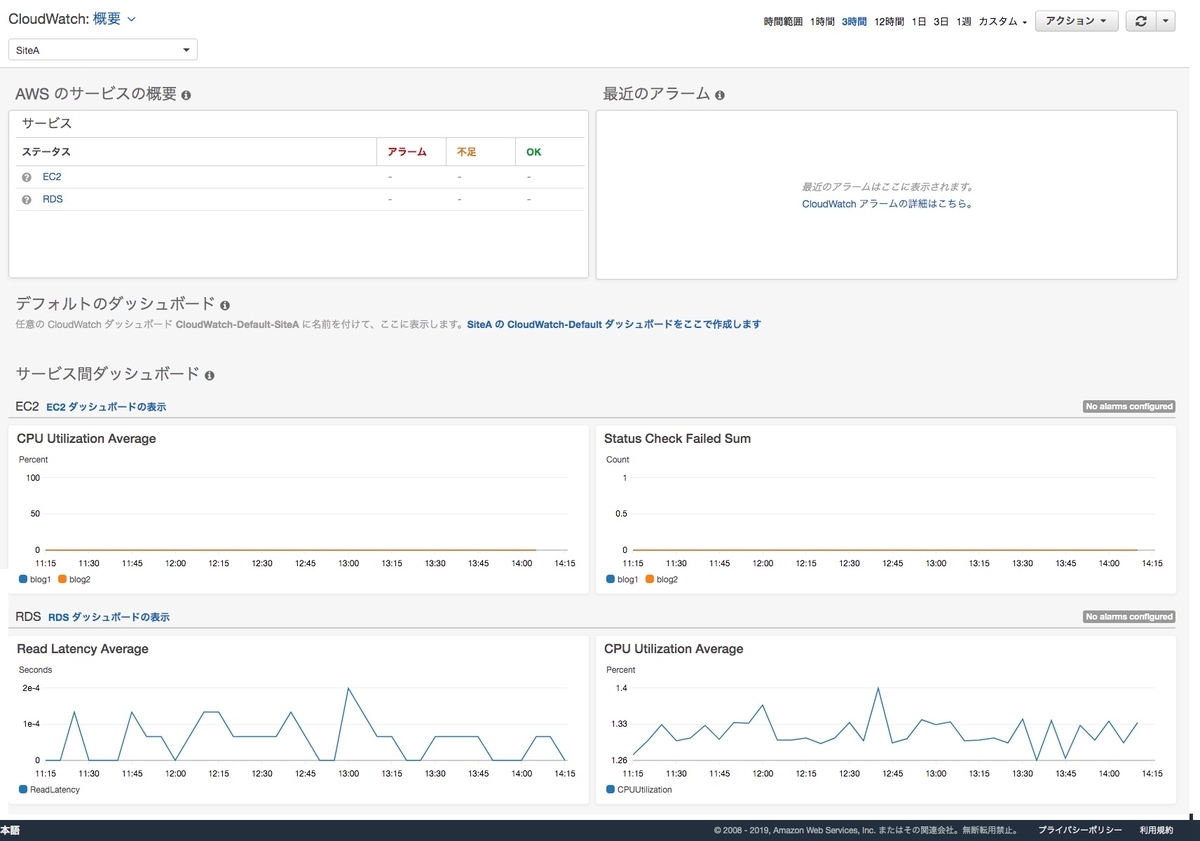Toggle blog2 legend in CPU Utilization chart
This screenshot has width=1200, height=841.
point(75,580)
